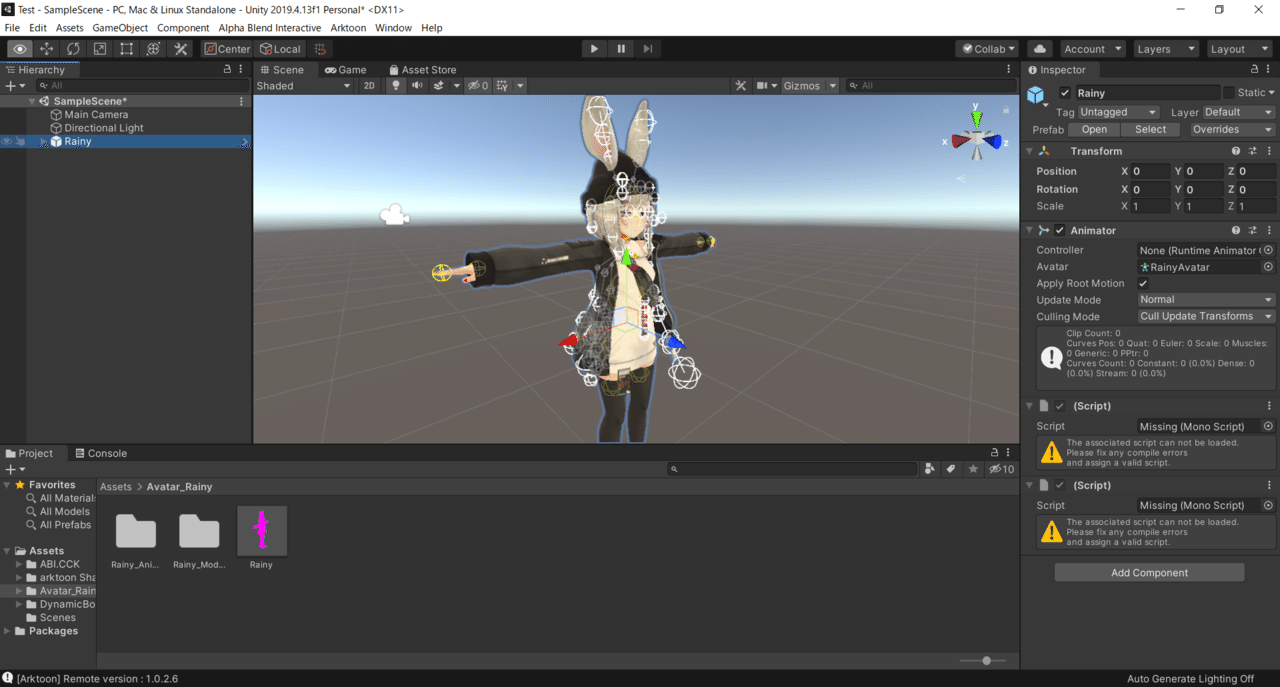Uncheck Apply Root Motion
The height and width of the screenshot is (687, 1280).
pyautogui.click(x=1143, y=283)
